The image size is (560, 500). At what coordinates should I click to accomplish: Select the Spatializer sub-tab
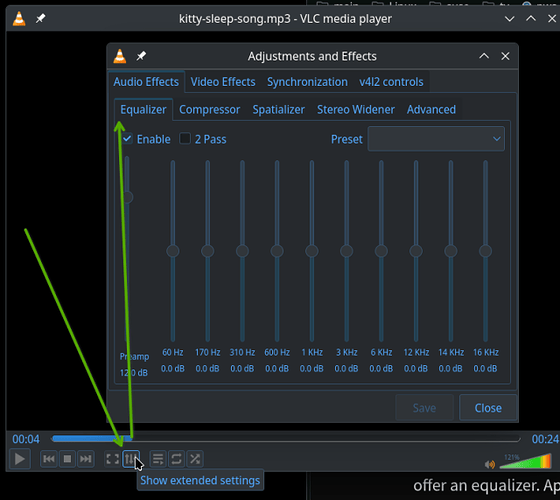tap(279, 110)
